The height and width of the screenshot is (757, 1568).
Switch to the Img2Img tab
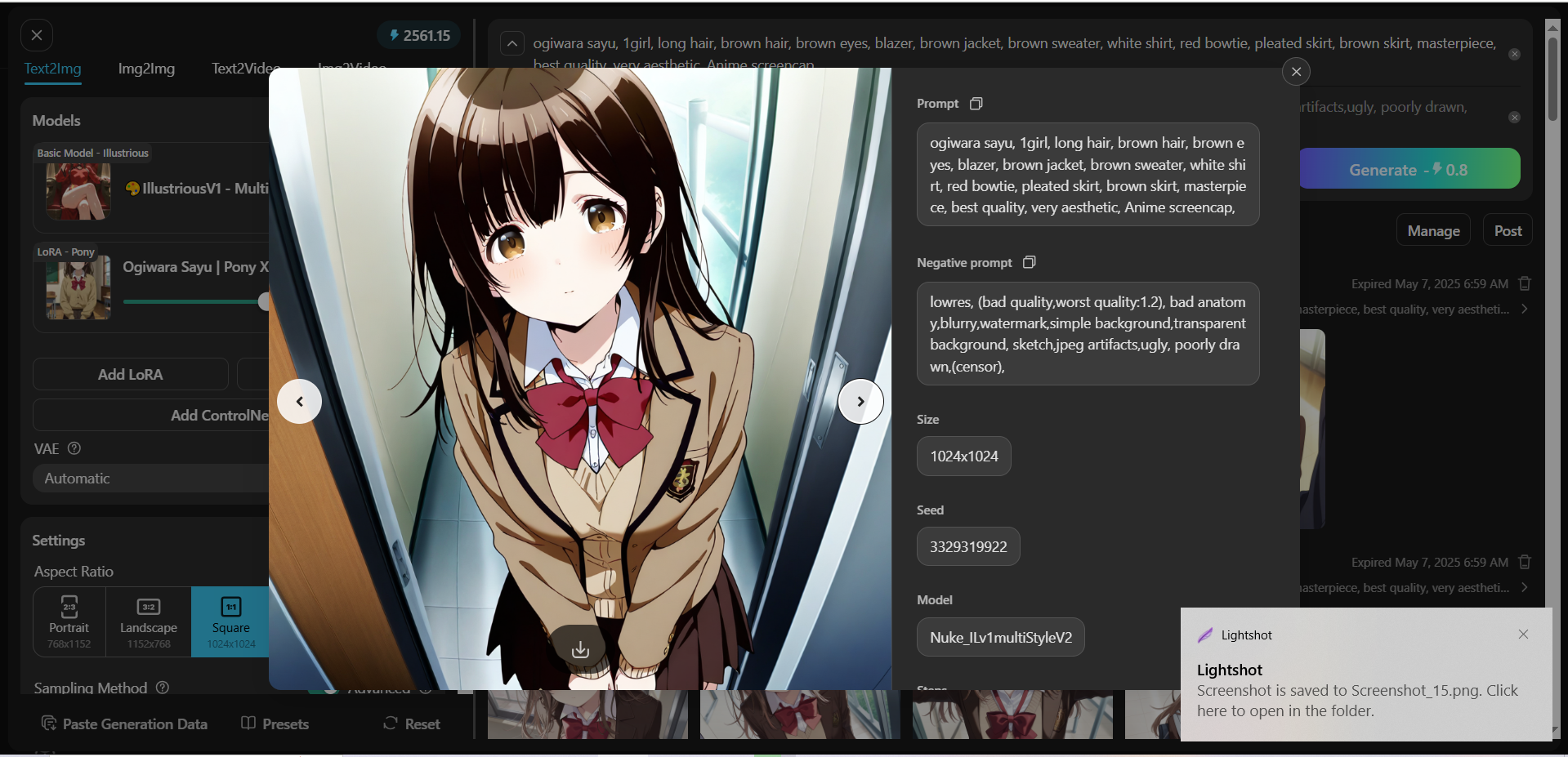146,69
